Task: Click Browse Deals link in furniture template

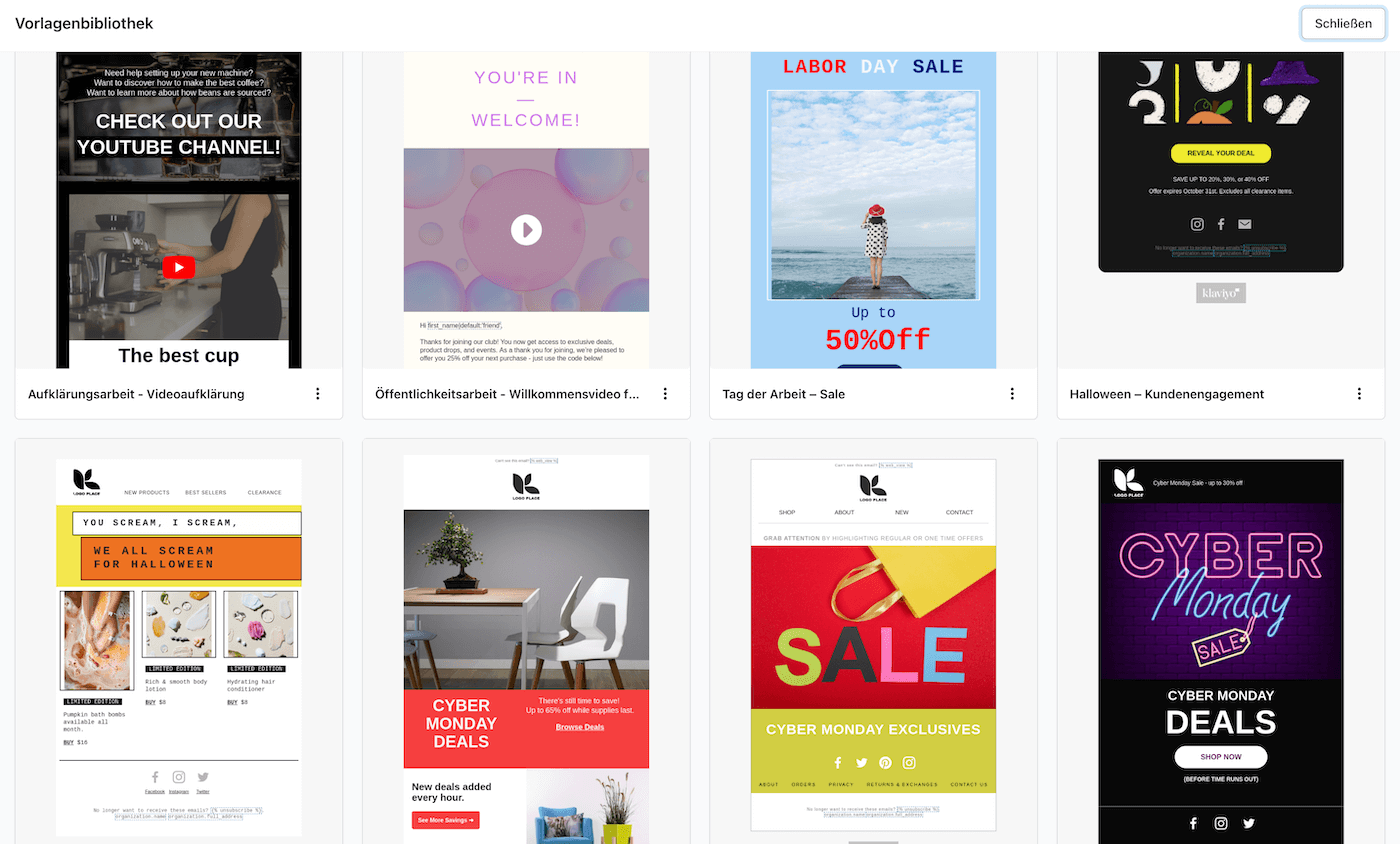Action: point(580,727)
